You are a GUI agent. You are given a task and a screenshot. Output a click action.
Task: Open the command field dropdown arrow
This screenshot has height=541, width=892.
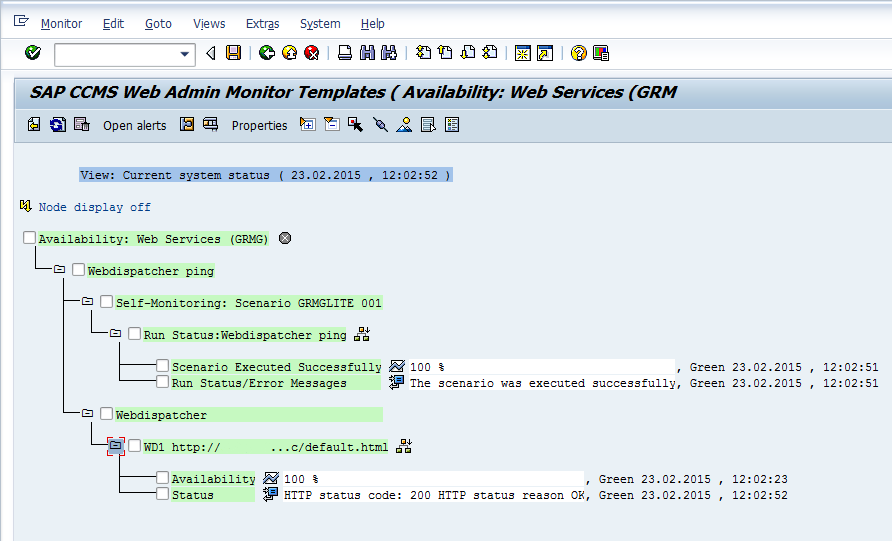tap(184, 55)
